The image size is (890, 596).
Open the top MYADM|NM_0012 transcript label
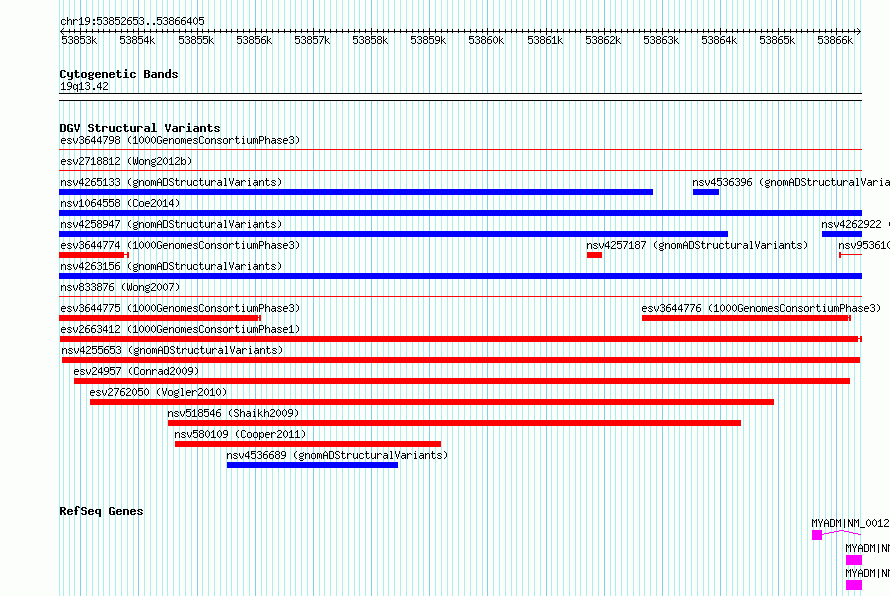click(850, 523)
